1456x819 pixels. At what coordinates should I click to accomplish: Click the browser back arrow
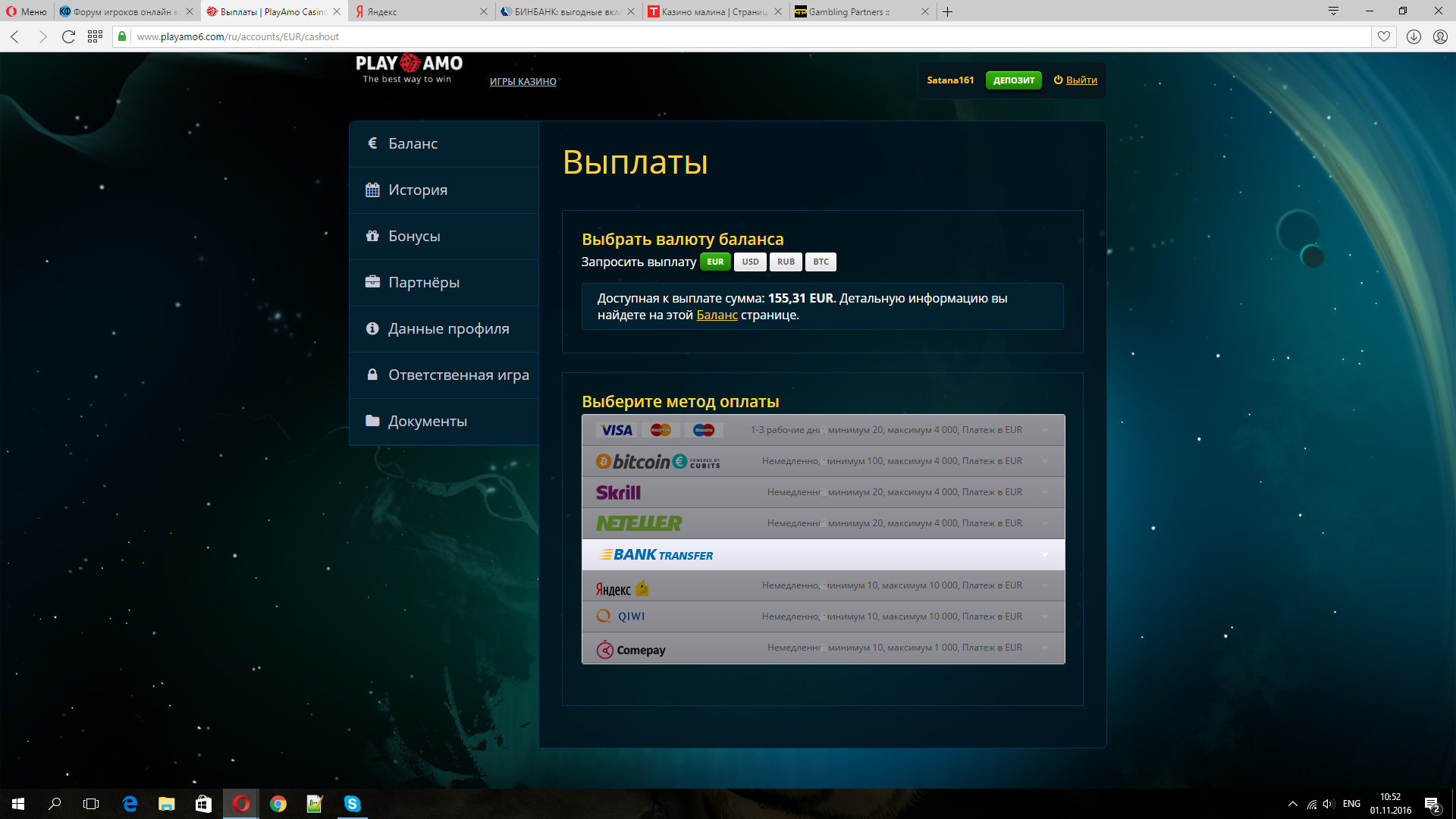pos(15,36)
